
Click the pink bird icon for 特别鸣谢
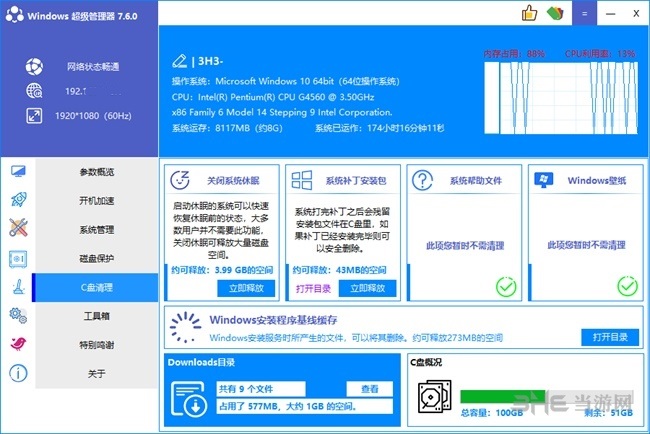(18, 343)
